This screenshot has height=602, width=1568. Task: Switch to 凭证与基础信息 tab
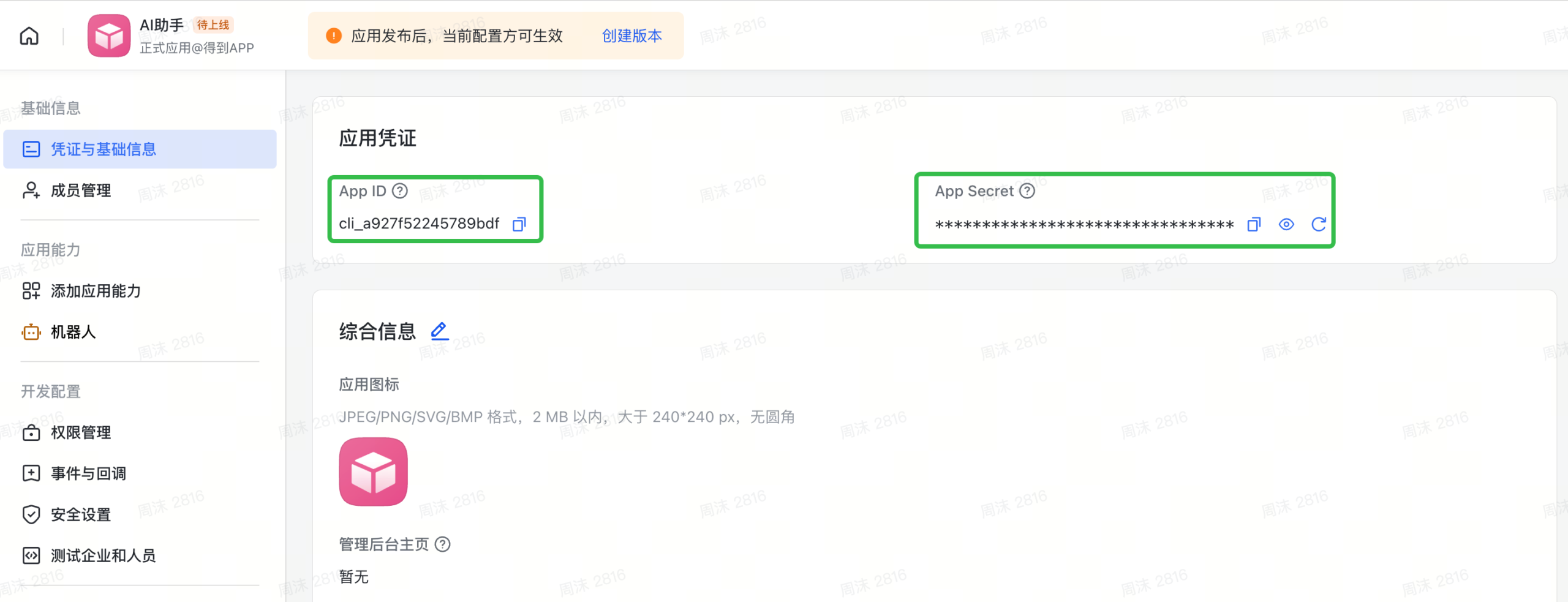104,149
